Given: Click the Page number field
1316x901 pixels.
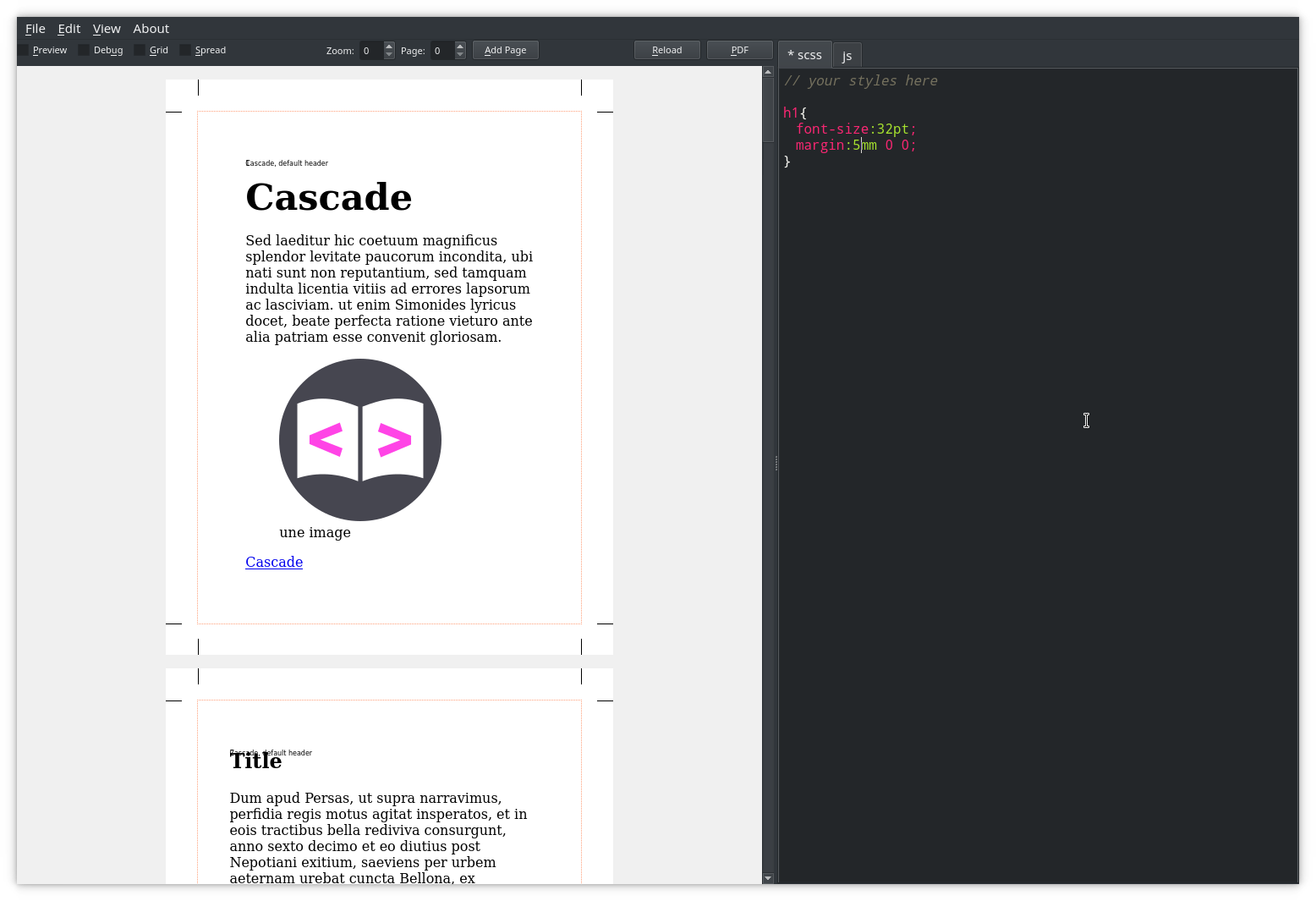Looking at the screenshot, I should point(442,51).
